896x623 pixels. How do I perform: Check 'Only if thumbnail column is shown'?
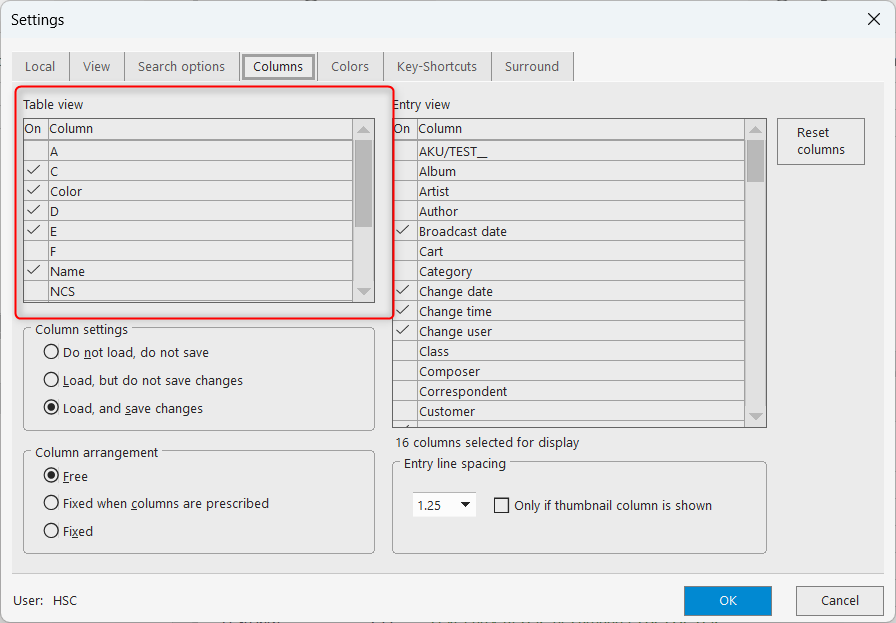(502, 506)
